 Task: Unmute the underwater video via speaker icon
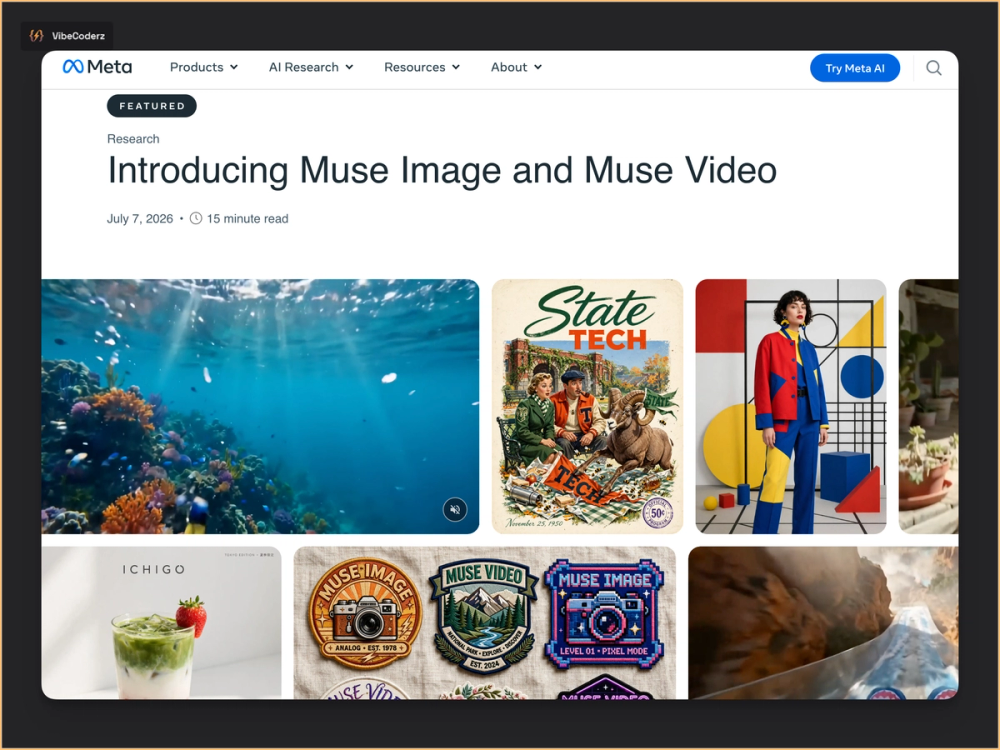pos(455,510)
